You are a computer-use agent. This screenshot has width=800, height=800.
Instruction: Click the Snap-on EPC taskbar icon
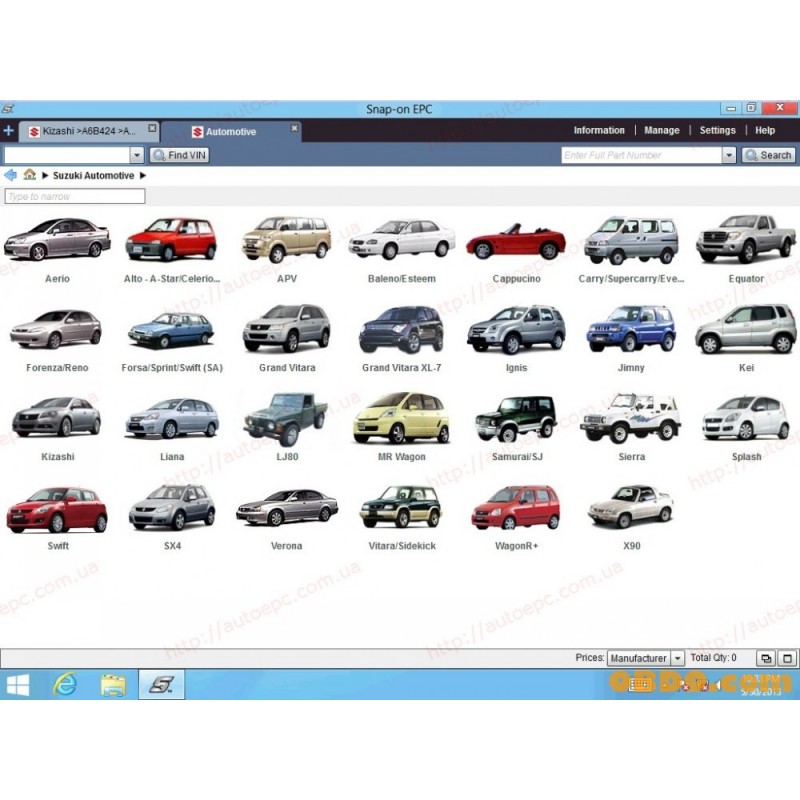161,684
